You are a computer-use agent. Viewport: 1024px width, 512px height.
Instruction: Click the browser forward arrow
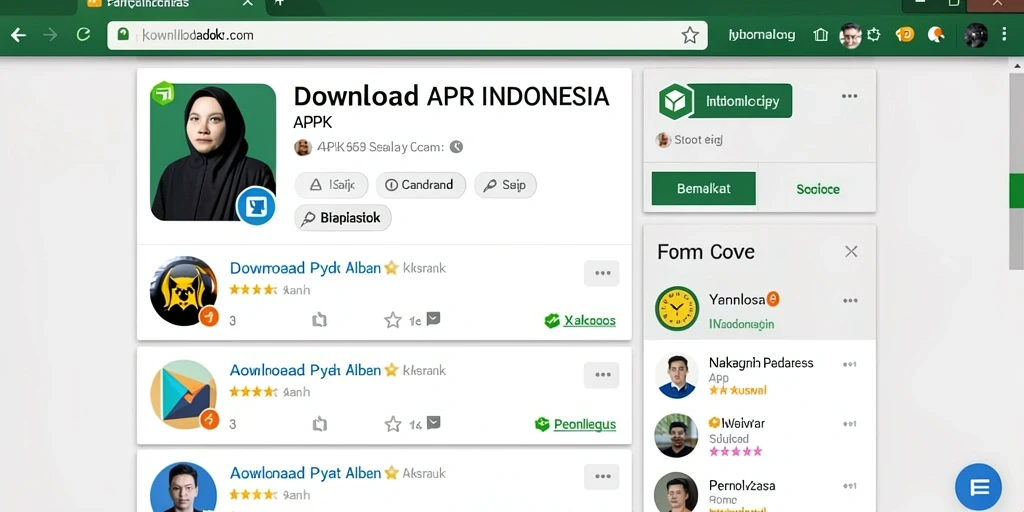[x=50, y=35]
